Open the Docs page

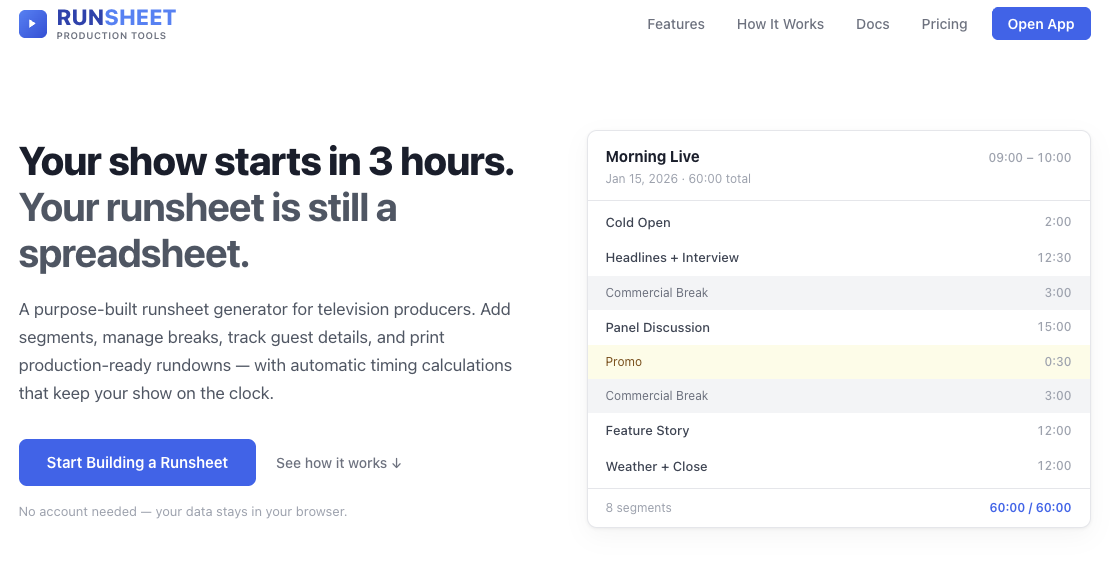(872, 24)
